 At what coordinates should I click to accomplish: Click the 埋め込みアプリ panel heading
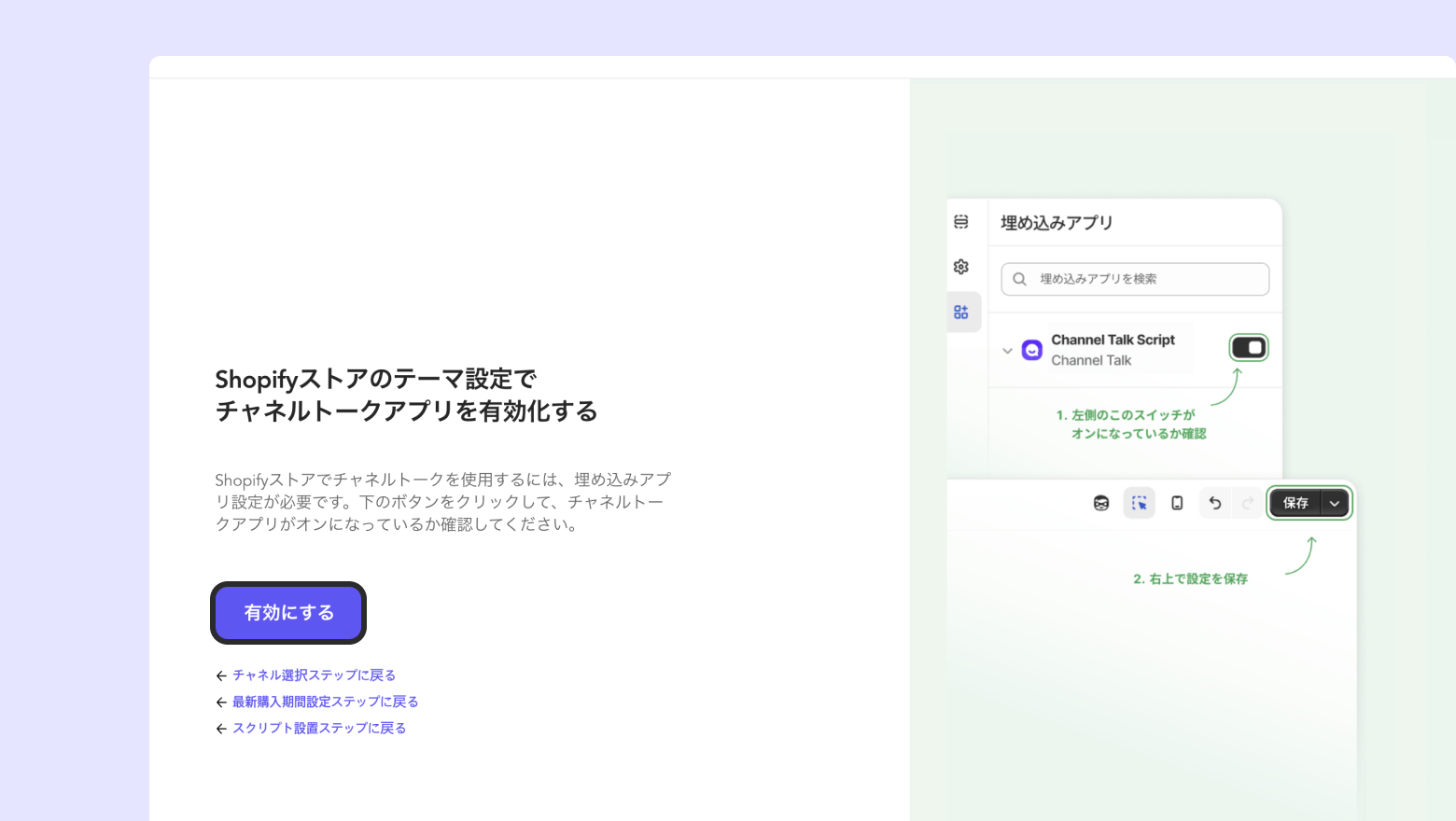1057,223
